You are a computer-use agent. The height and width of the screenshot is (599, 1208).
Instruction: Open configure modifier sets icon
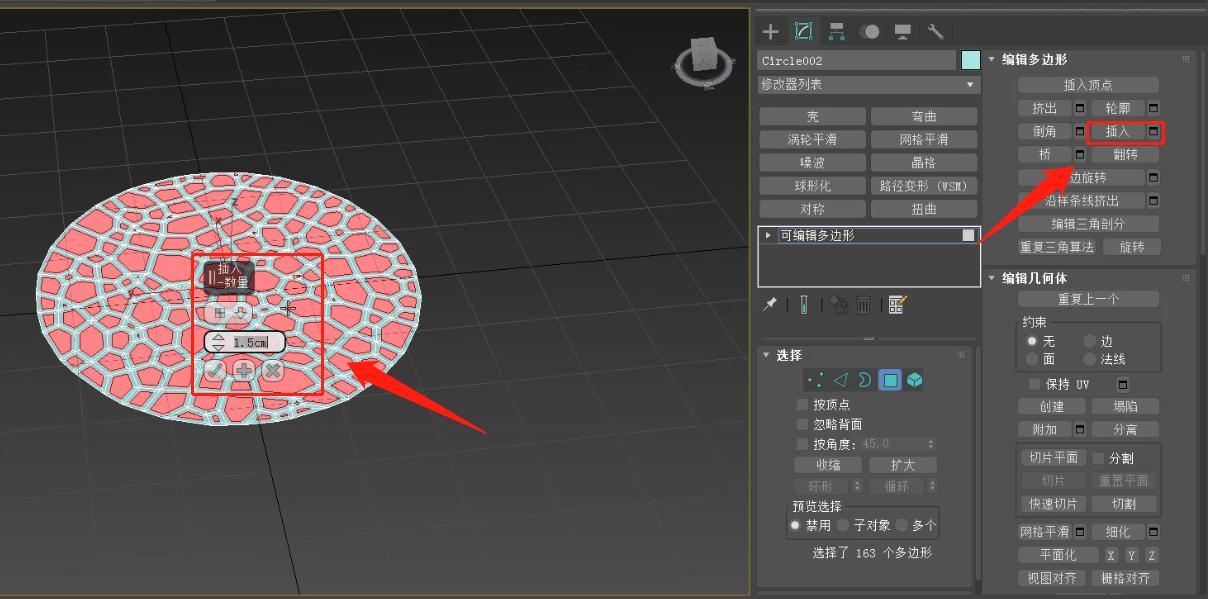(896, 305)
